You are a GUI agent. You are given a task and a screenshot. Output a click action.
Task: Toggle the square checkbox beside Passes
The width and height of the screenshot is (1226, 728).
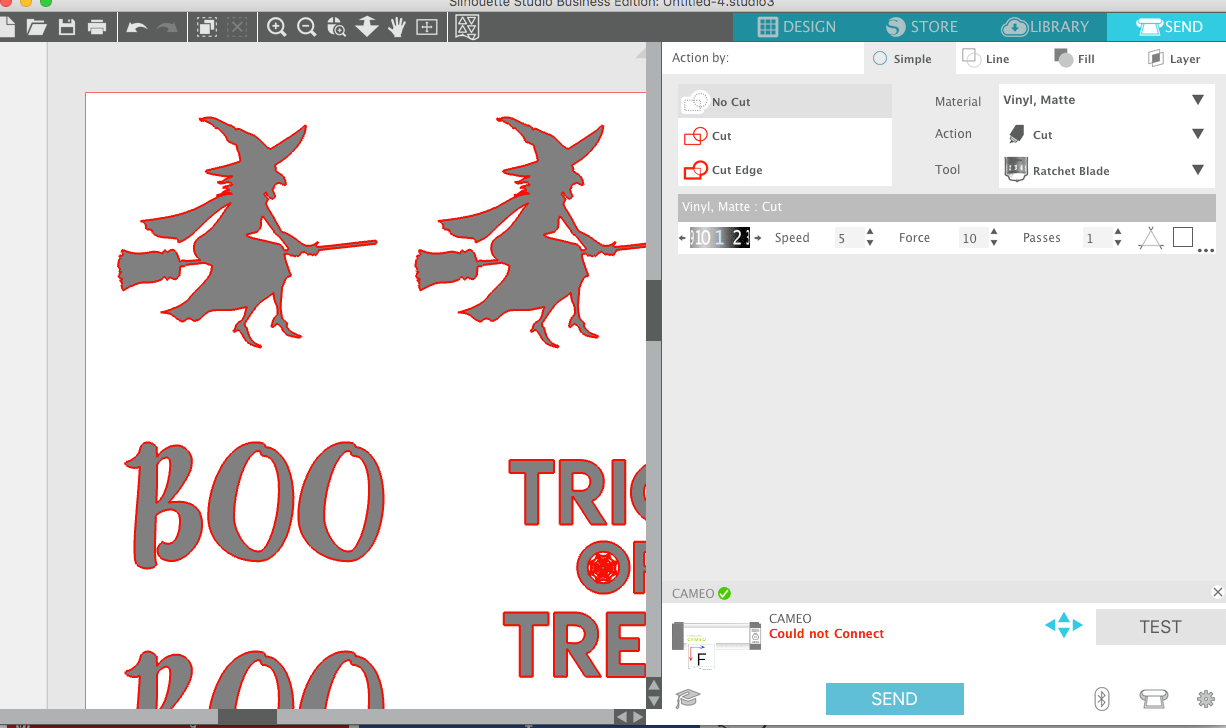point(1183,237)
